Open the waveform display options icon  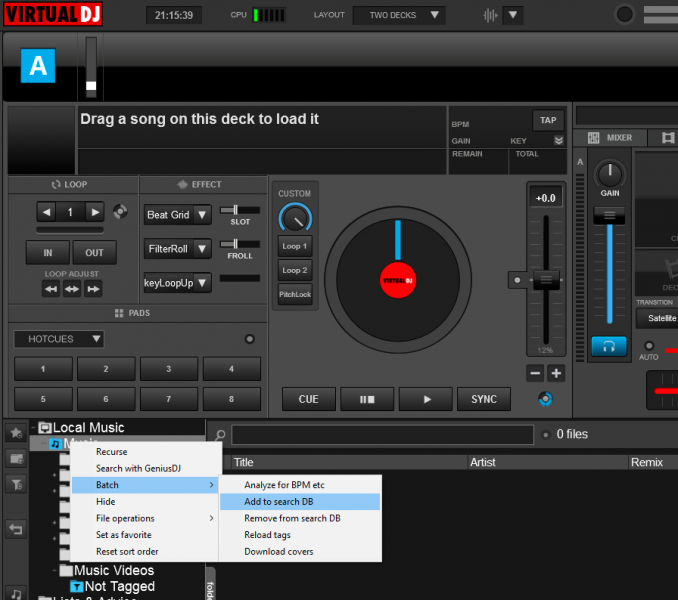[x=490, y=15]
